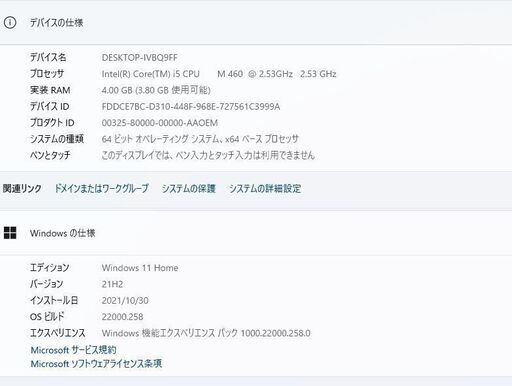Open Microsoft サービス規約 link

click(x=73, y=350)
